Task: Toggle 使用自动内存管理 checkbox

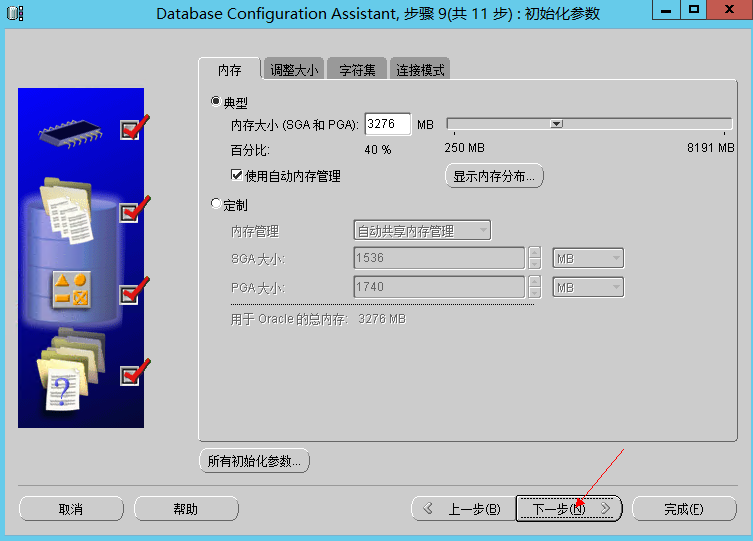Action: coord(237,176)
